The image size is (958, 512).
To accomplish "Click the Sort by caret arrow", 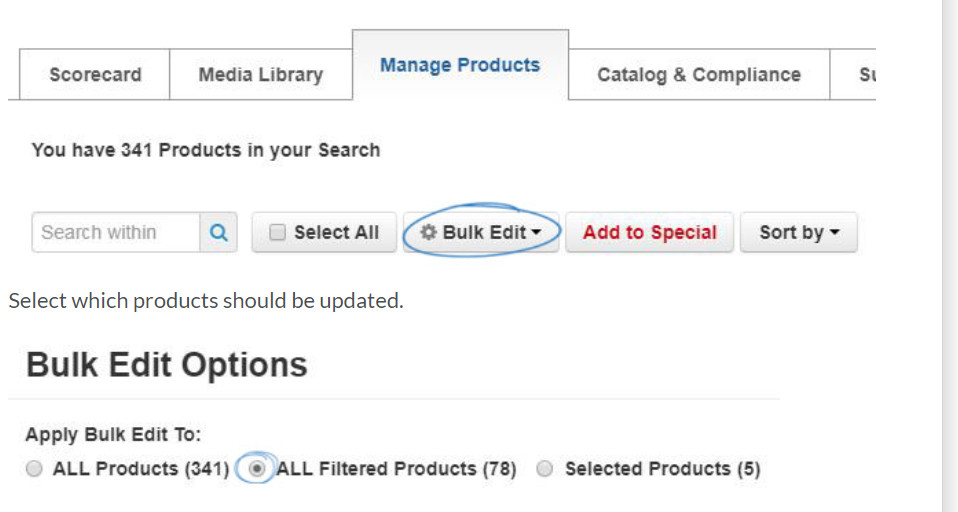I will coord(835,233).
